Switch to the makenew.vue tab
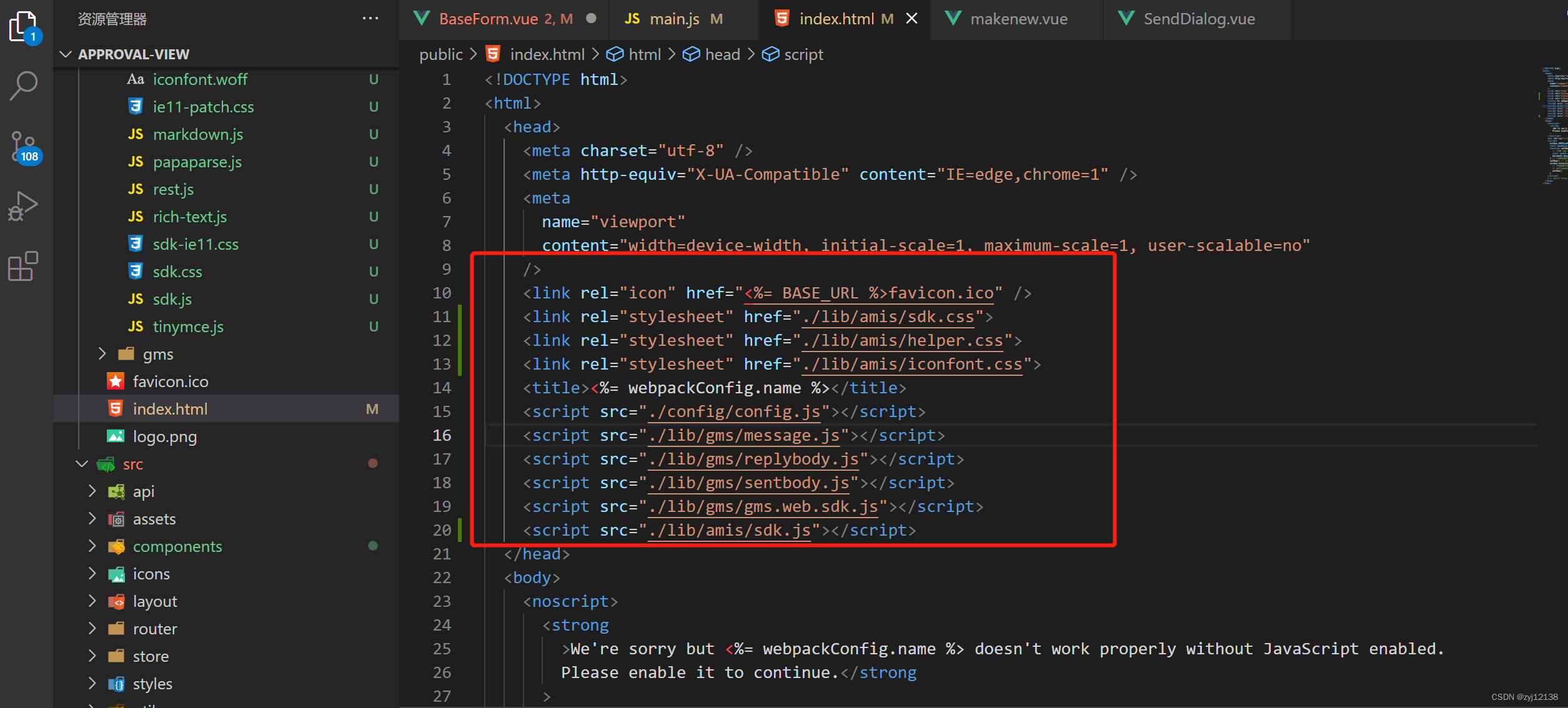 [x=1016, y=19]
